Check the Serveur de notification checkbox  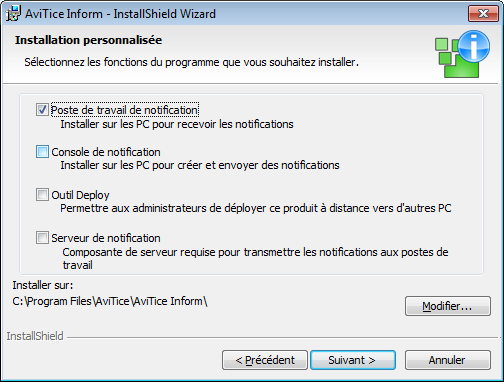[x=42, y=238]
